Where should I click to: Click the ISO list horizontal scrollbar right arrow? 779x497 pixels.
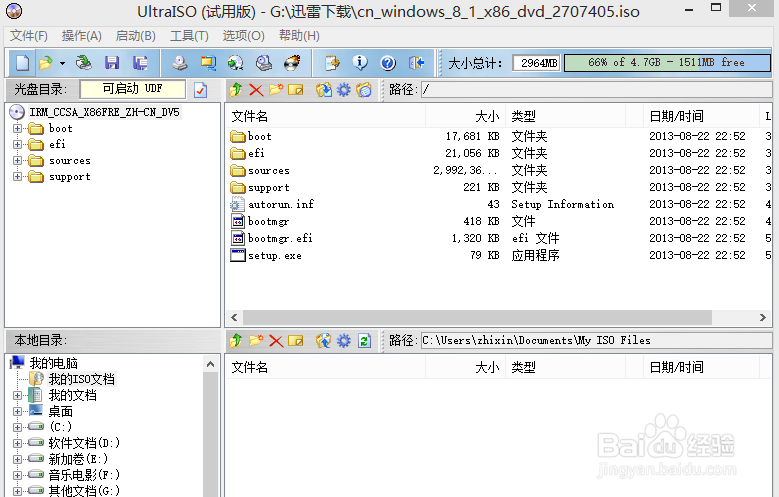point(763,317)
